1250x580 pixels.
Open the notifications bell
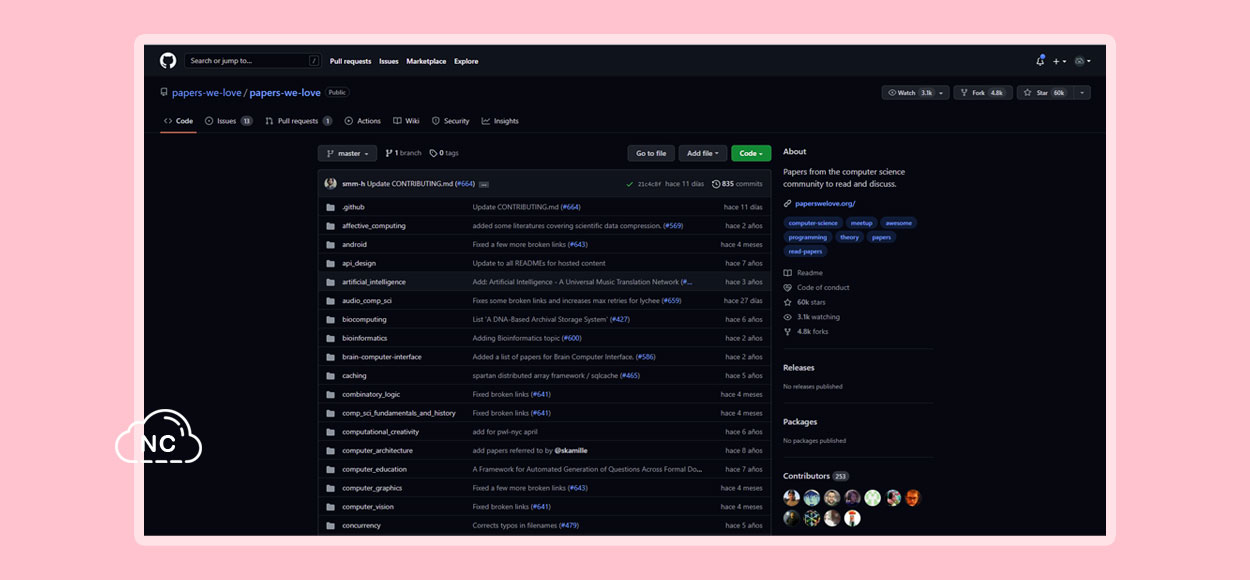[1040, 61]
